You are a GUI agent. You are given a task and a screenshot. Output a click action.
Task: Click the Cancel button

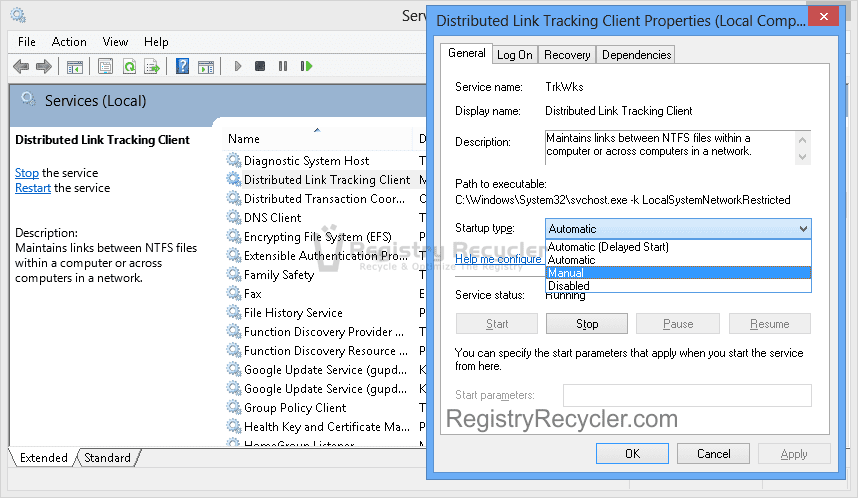[713, 454]
